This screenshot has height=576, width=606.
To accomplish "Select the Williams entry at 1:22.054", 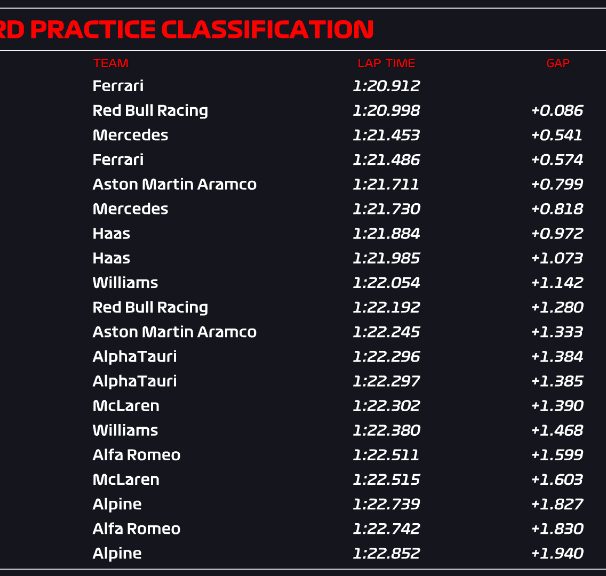I will 125,283.
